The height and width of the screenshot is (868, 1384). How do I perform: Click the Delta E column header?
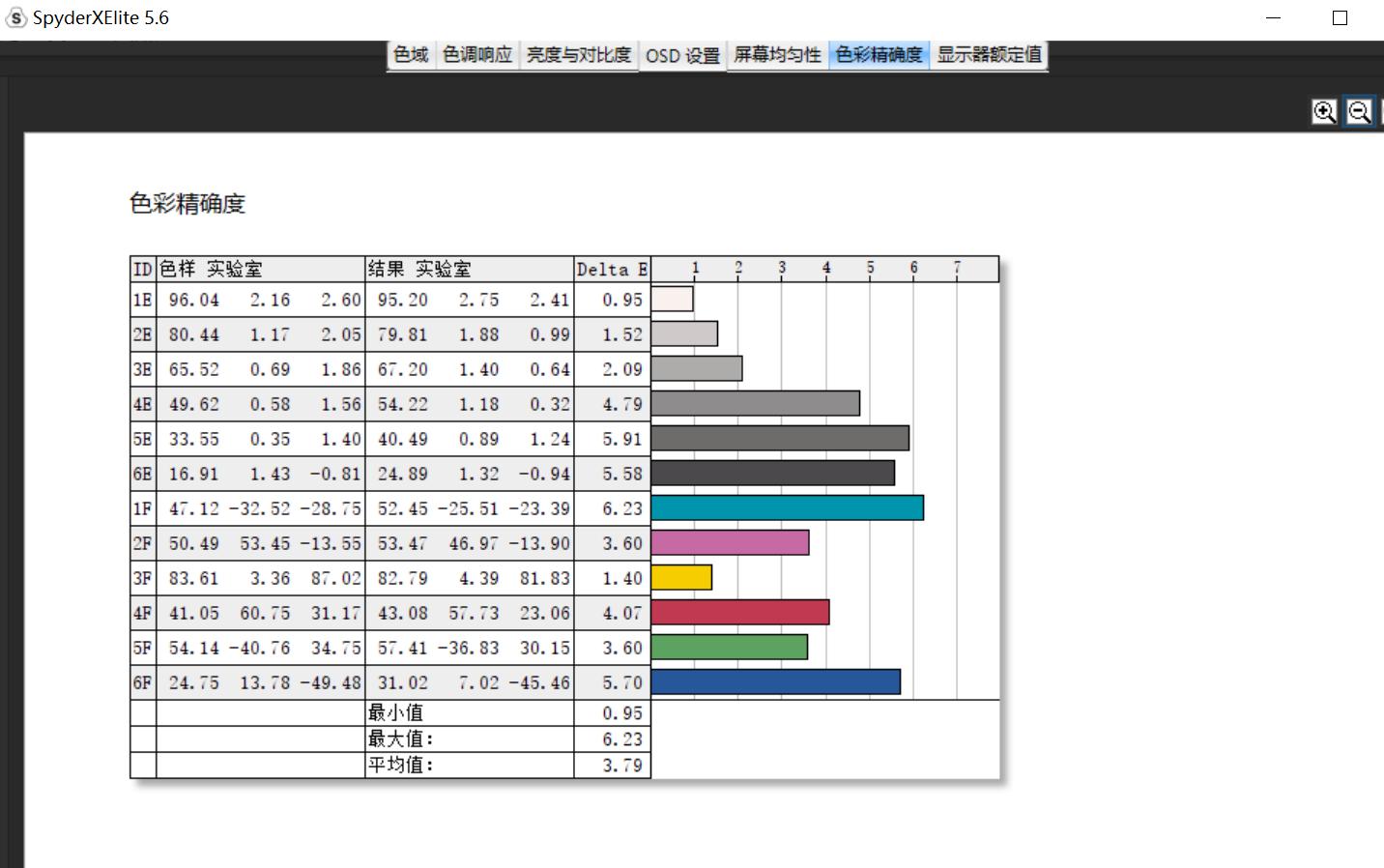coord(611,269)
